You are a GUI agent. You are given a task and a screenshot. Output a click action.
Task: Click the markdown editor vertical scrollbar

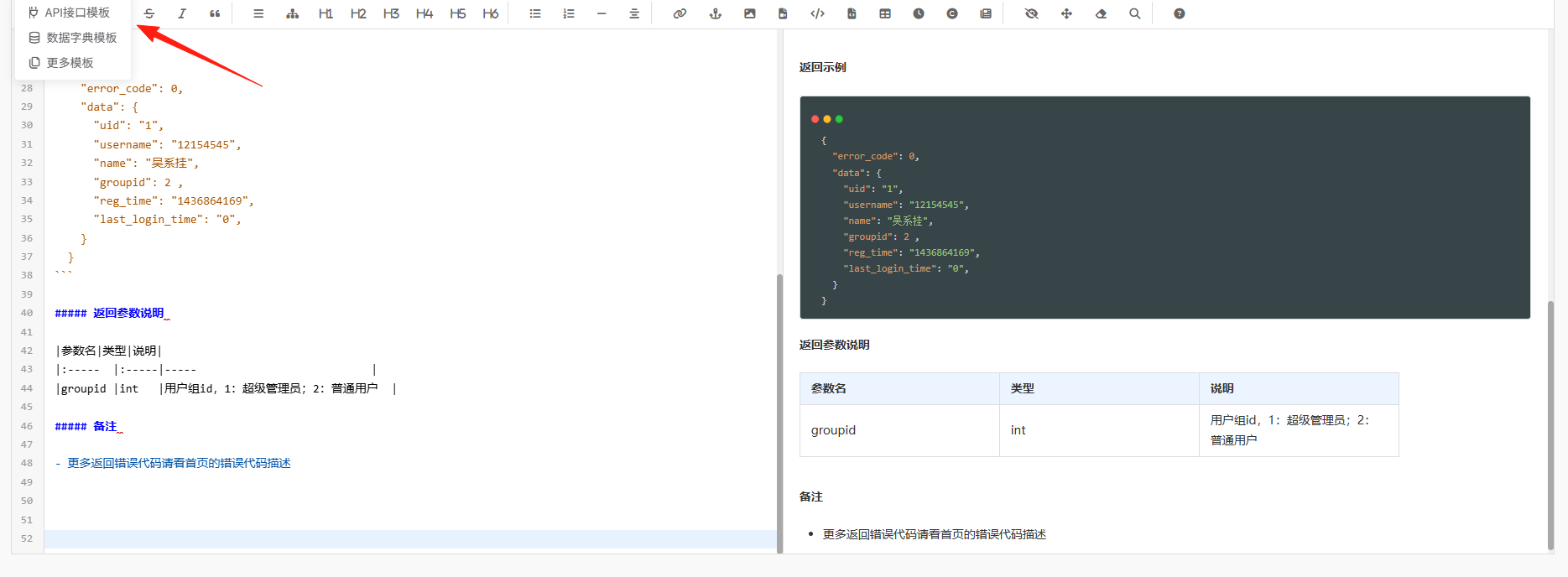pos(779,413)
